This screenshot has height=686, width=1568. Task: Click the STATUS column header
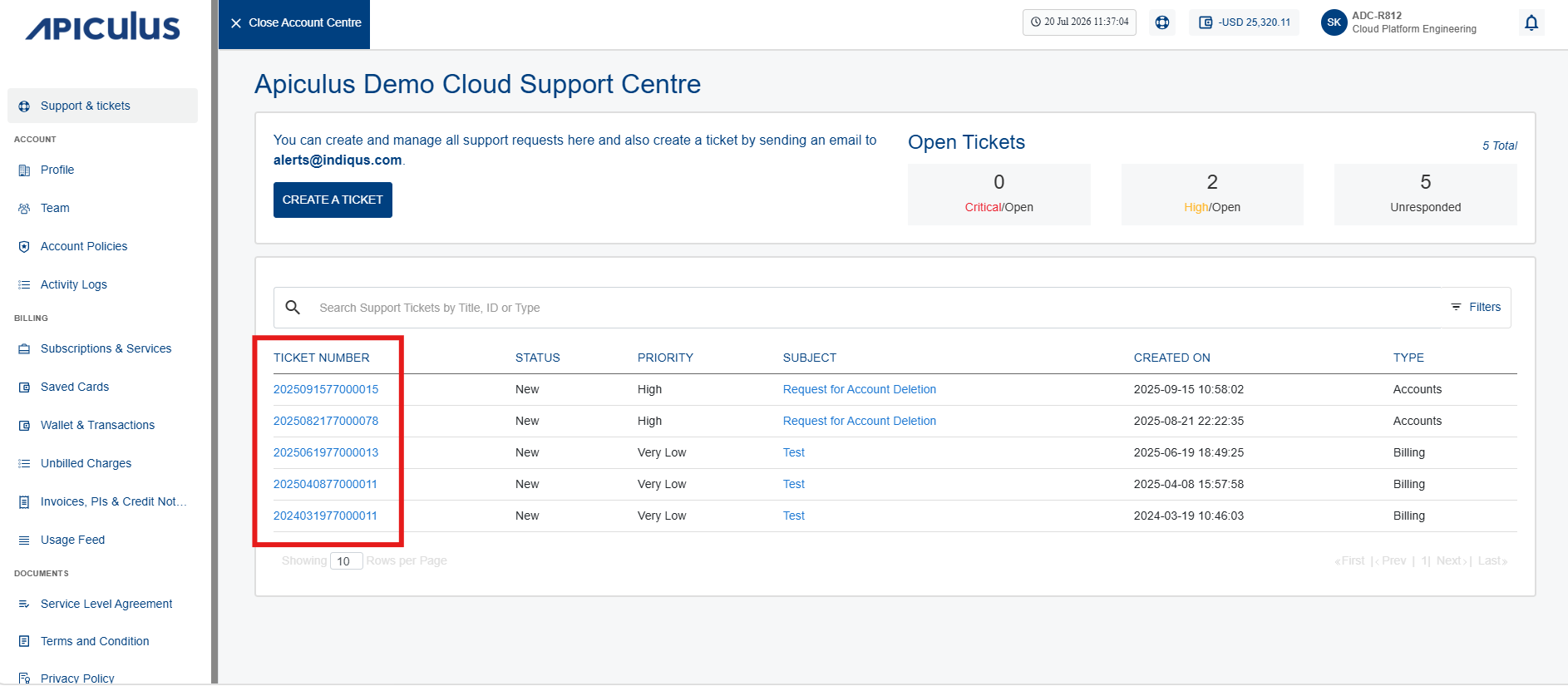point(538,358)
